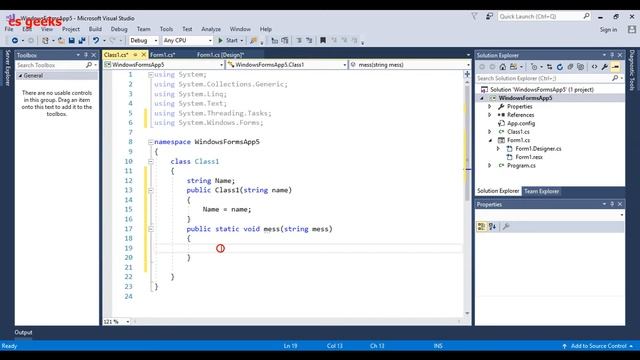Collapse the namespace WindowsFormsApp5 code block
The width and height of the screenshot is (640, 360).
pyautogui.click(x=151, y=142)
